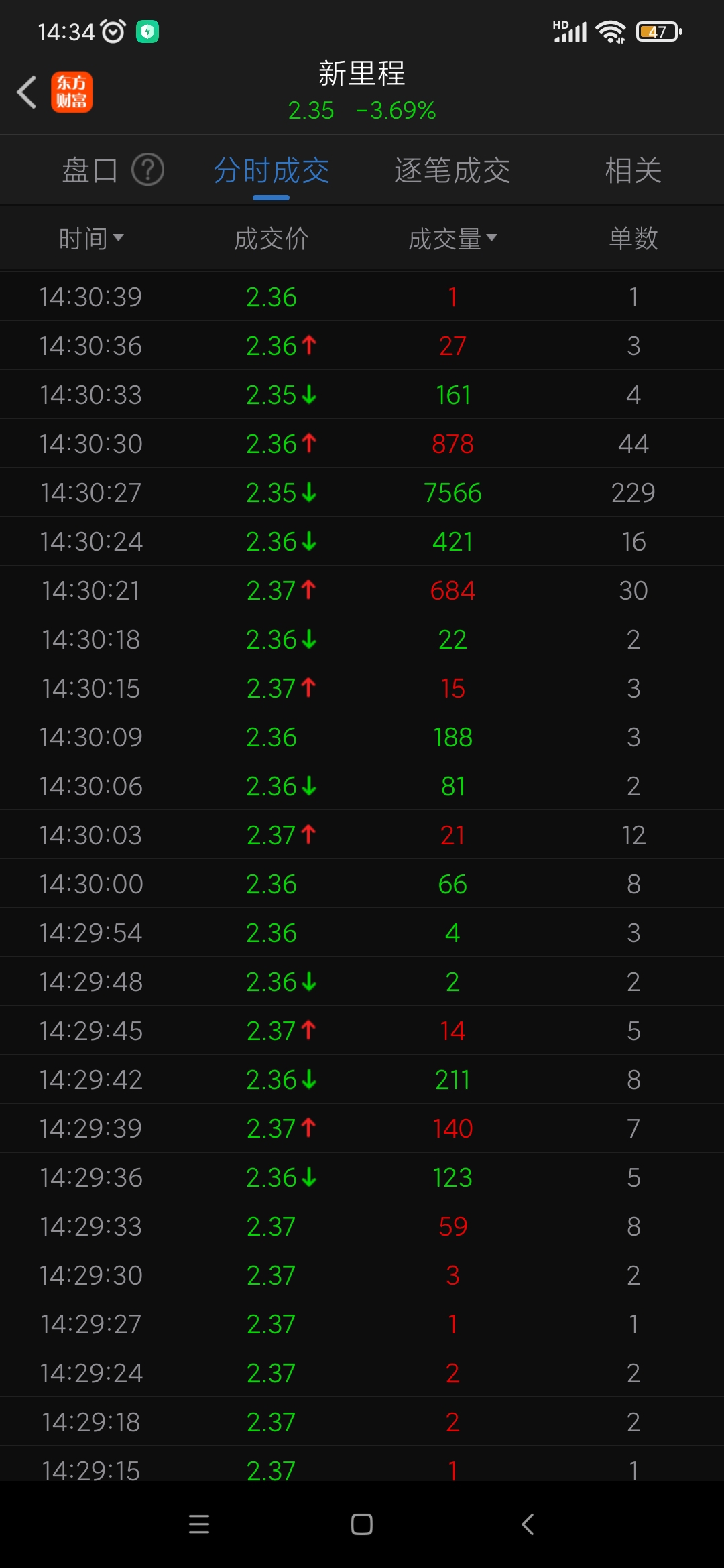Image resolution: width=724 pixels, height=1568 pixels.
Task: Tap the time 14:29:48 cell
Action: pyautogui.click(x=90, y=982)
